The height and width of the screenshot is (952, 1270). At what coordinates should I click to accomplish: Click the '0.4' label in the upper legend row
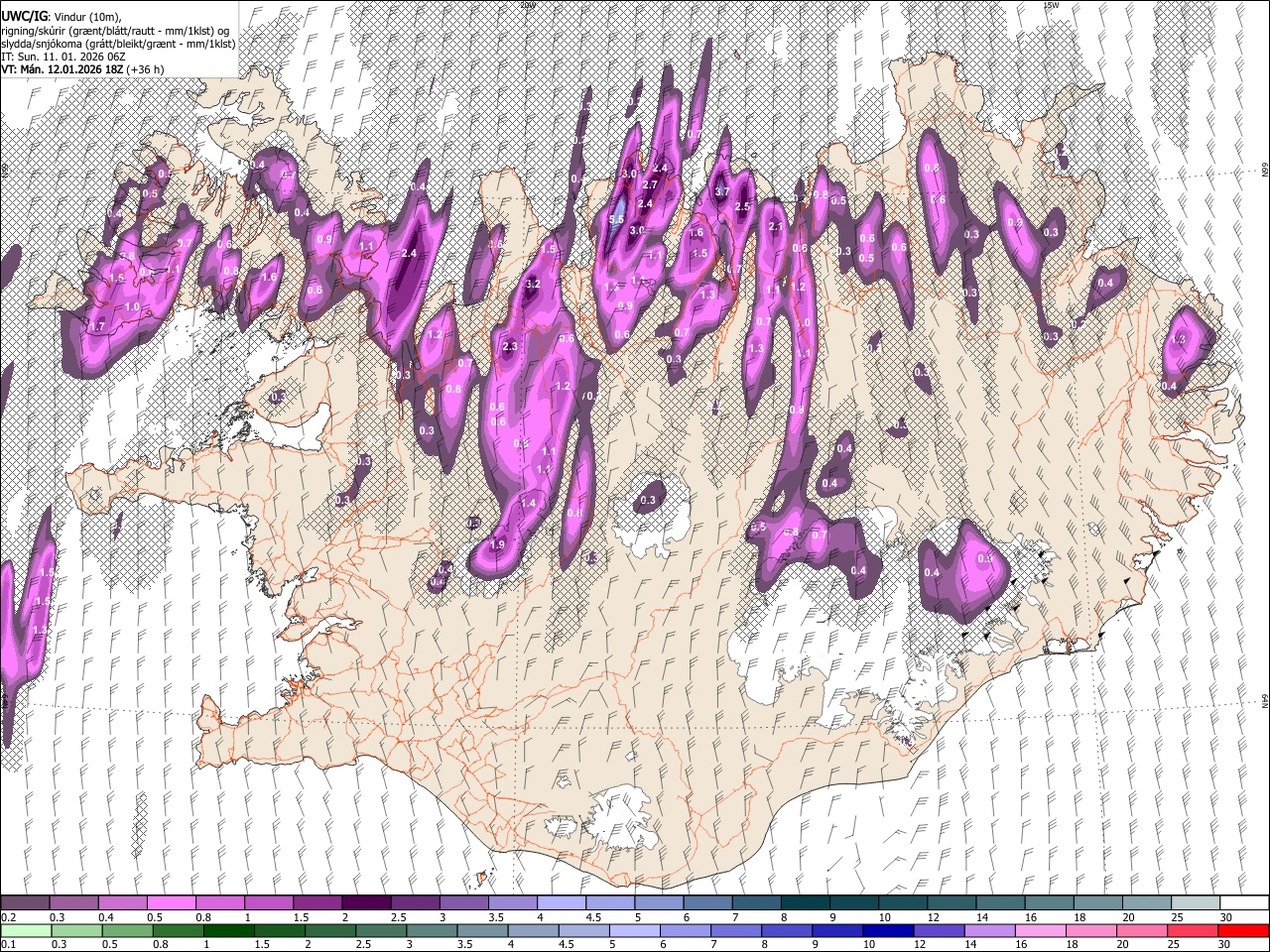point(105,917)
